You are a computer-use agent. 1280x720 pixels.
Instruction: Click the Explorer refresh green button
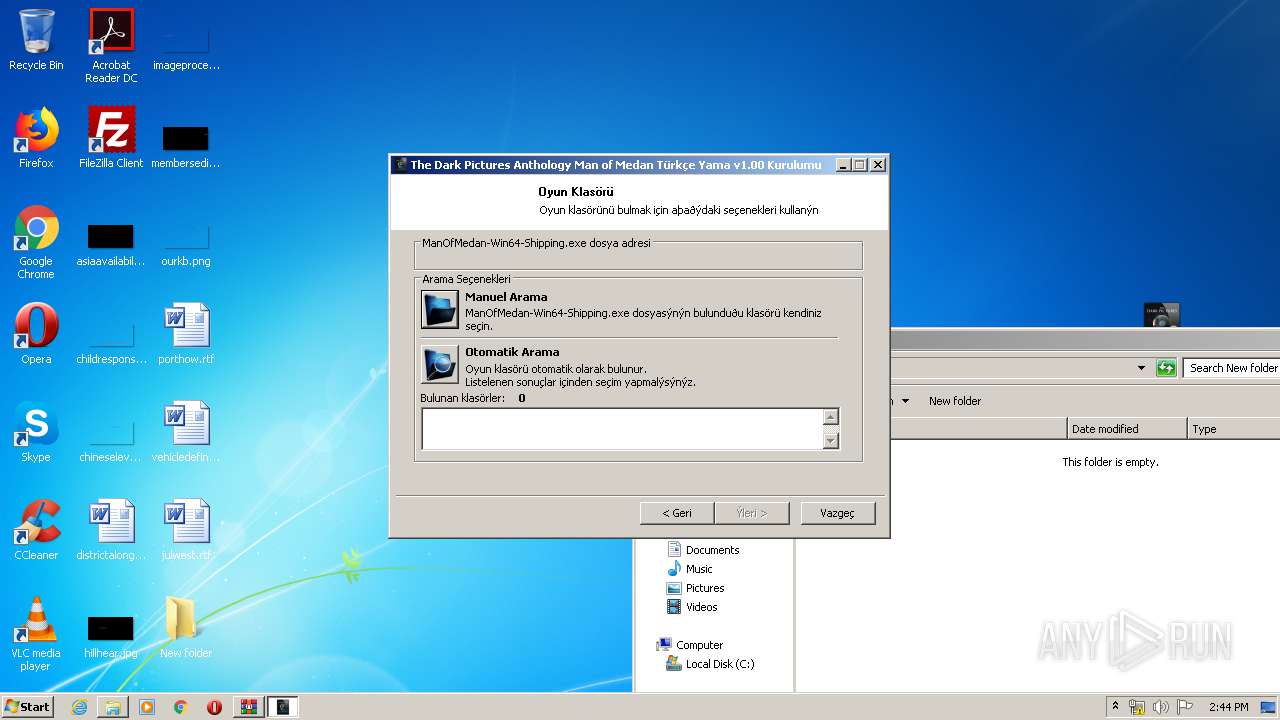coord(1166,368)
